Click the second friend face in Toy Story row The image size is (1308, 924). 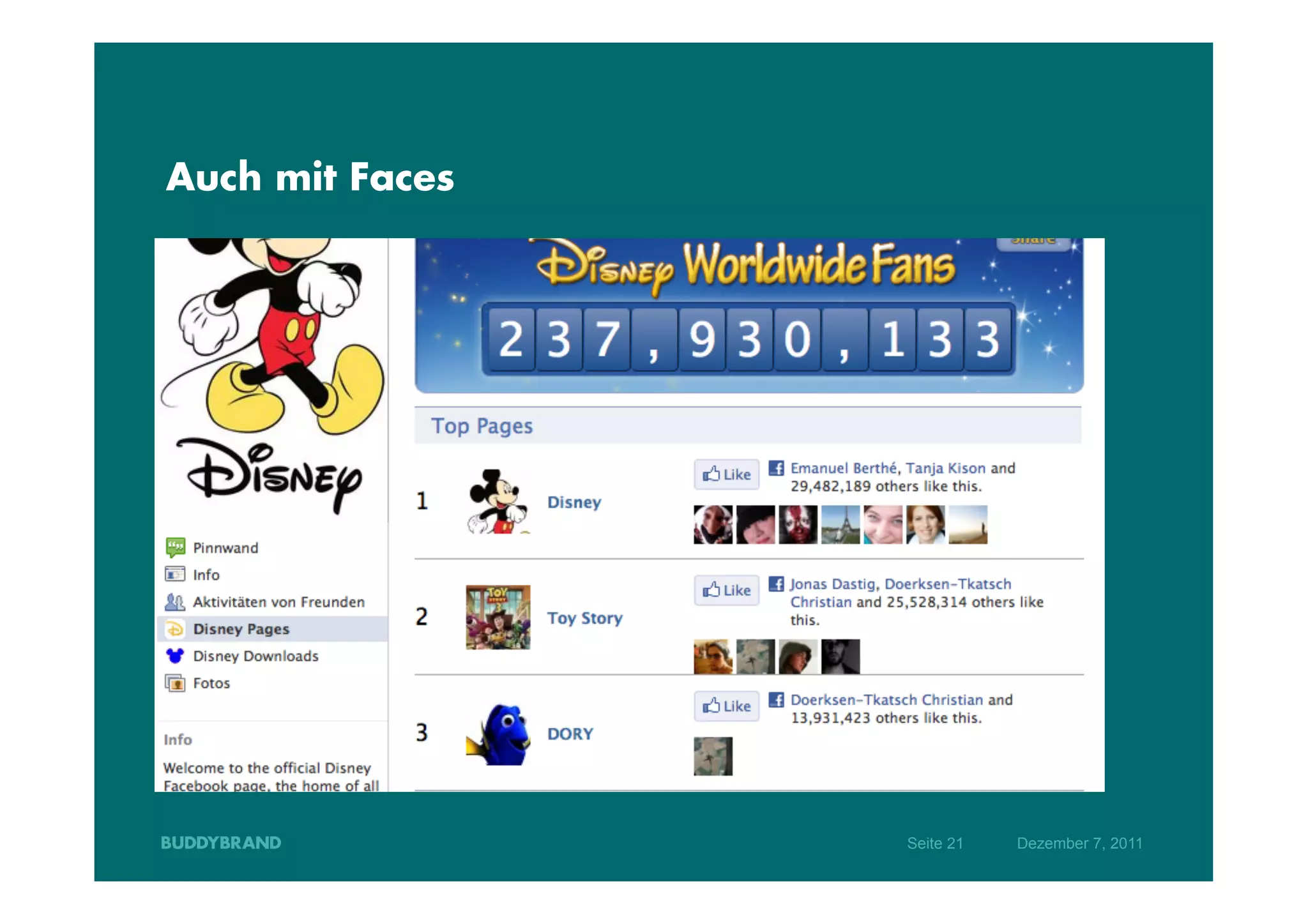[756, 656]
